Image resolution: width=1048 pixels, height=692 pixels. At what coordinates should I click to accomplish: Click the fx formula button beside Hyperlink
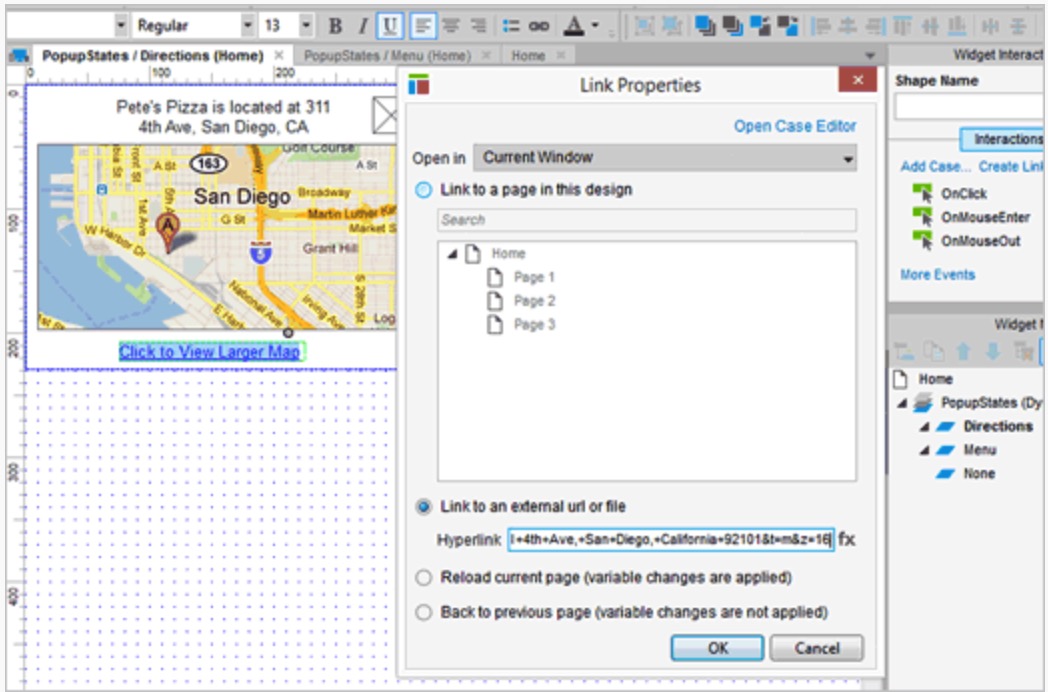point(847,539)
